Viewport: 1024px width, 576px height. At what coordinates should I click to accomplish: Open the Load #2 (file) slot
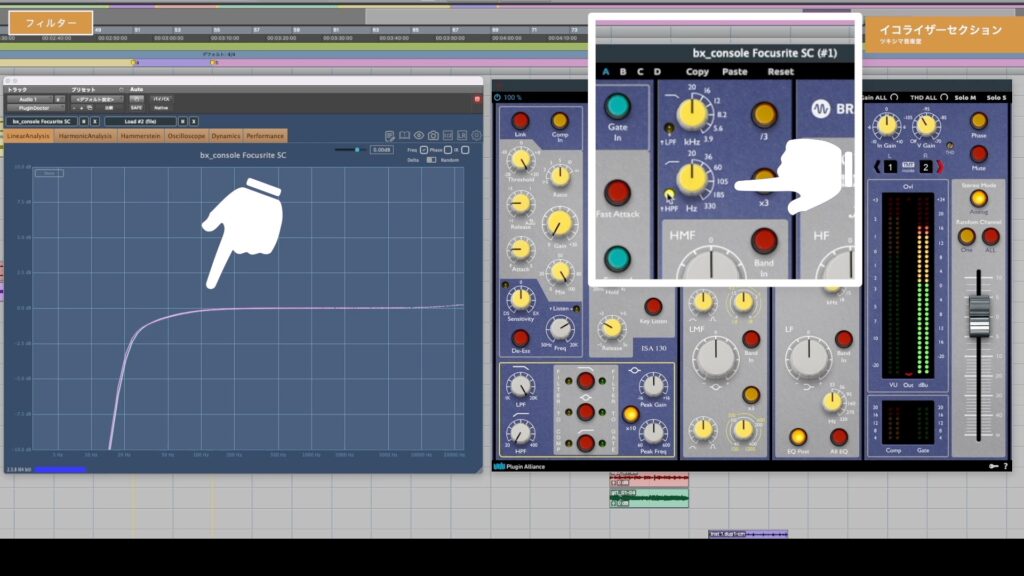pos(140,121)
